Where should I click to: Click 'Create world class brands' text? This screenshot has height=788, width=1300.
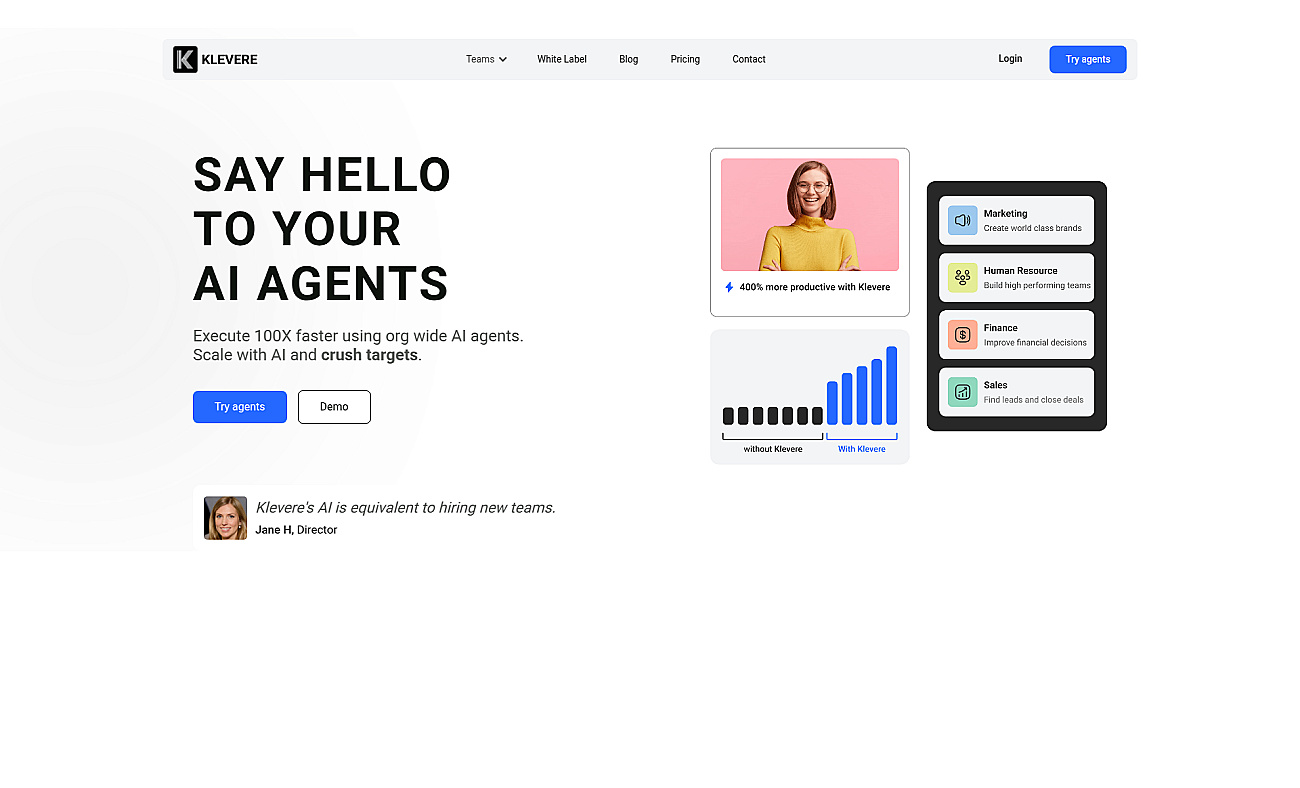(1033, 228)
